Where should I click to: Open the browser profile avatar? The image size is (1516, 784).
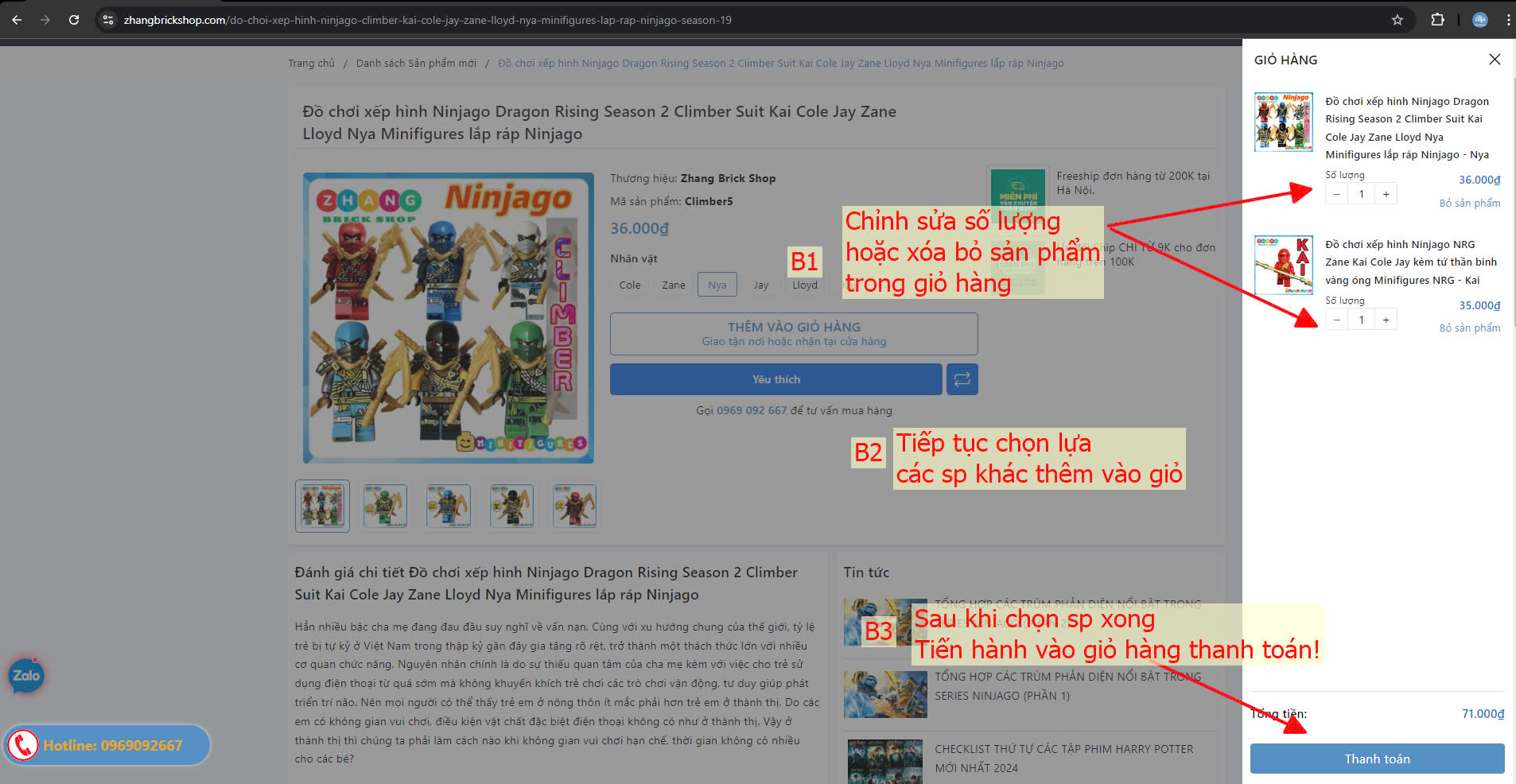click(1480, 20)
